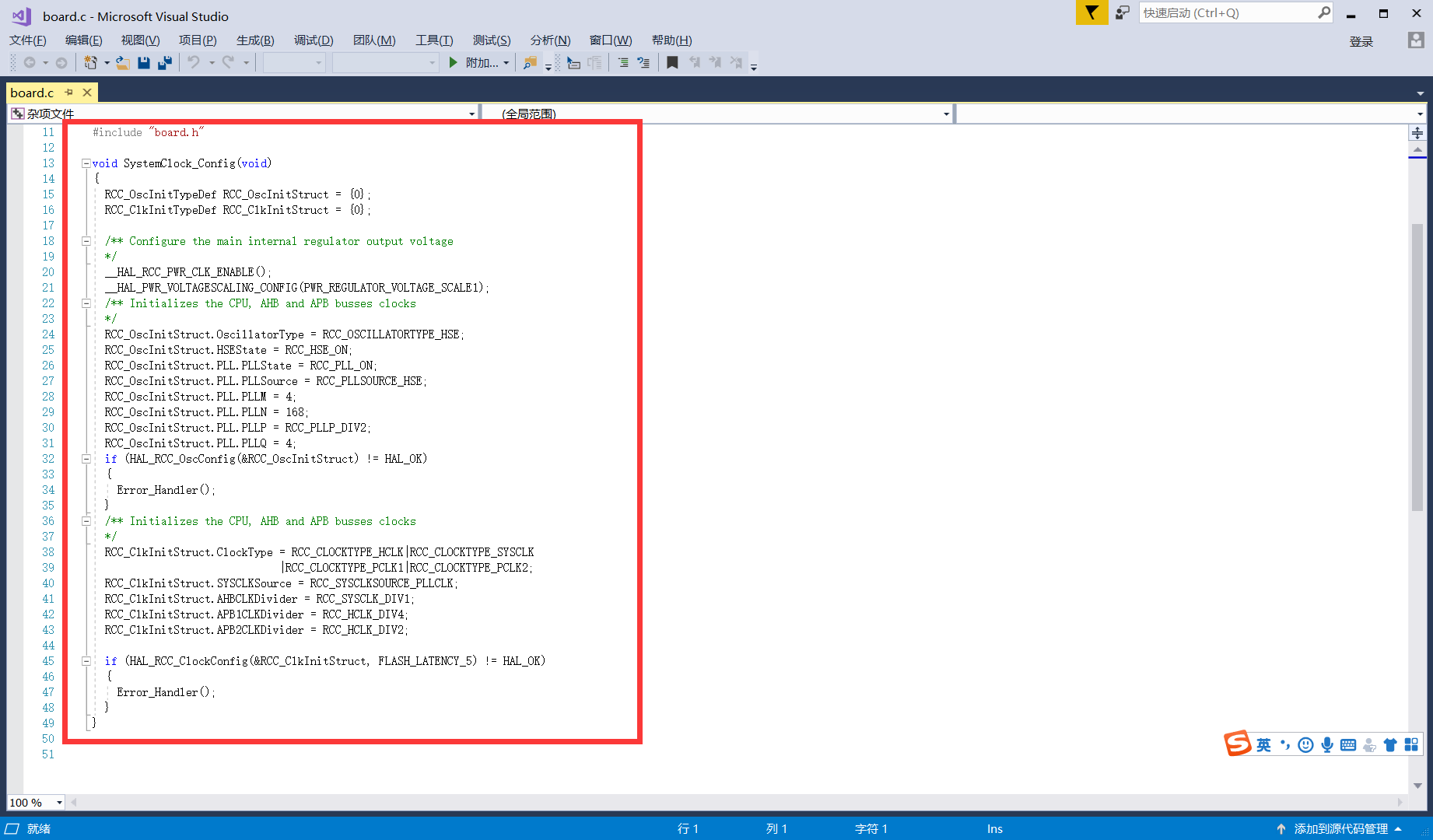
Task: Toggle a bookmark using the bookmark icon
Action: [x=673, y=62]
